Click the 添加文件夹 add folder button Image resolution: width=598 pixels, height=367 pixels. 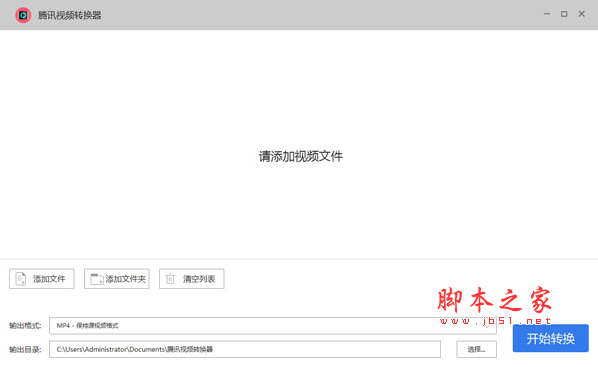tap(117, 279)
